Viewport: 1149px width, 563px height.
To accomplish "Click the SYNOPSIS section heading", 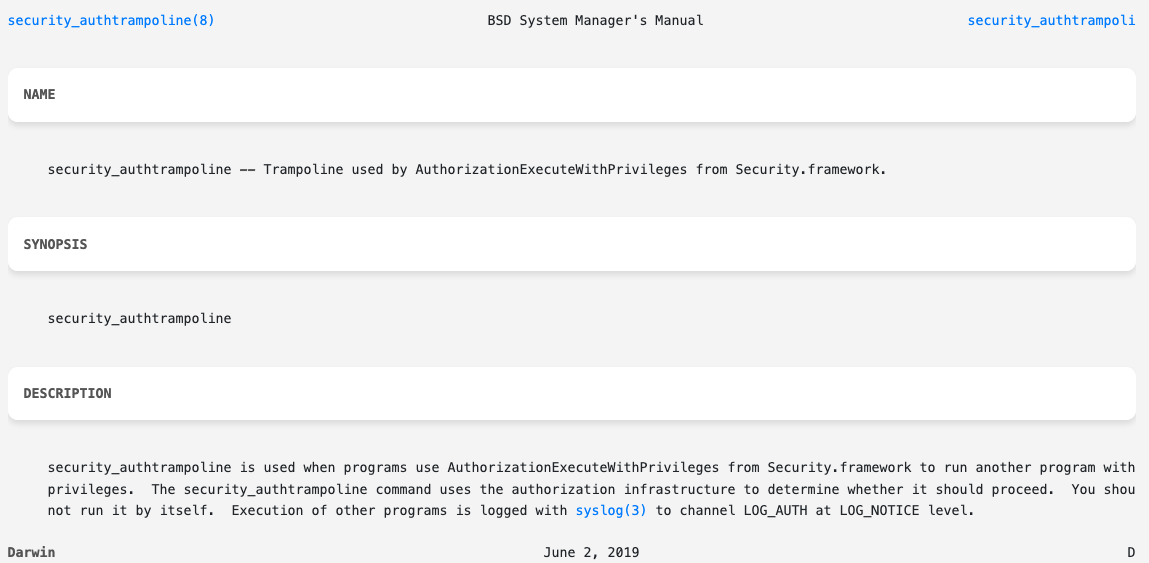I will 55,244.
